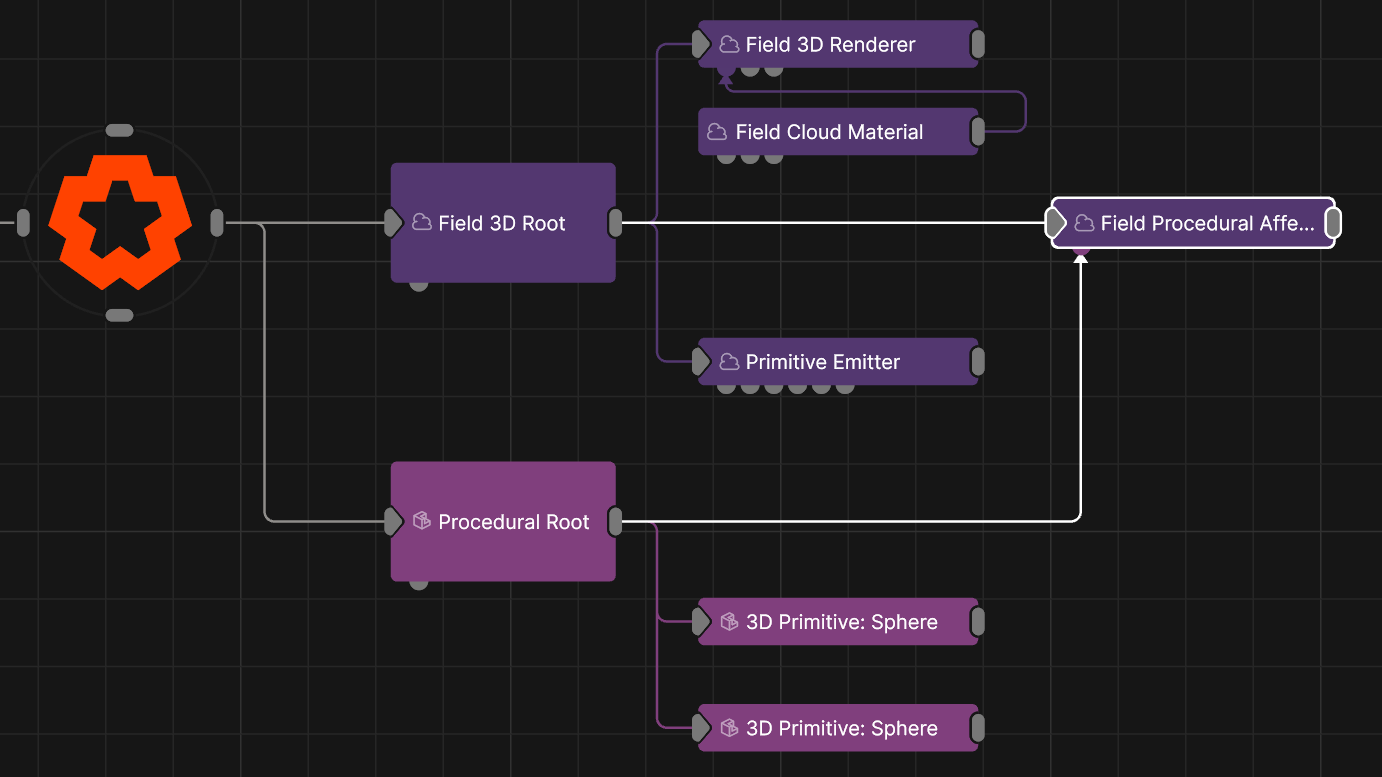
Task: Click the cube icon on Procedural Root
Action: coord(422,521)
